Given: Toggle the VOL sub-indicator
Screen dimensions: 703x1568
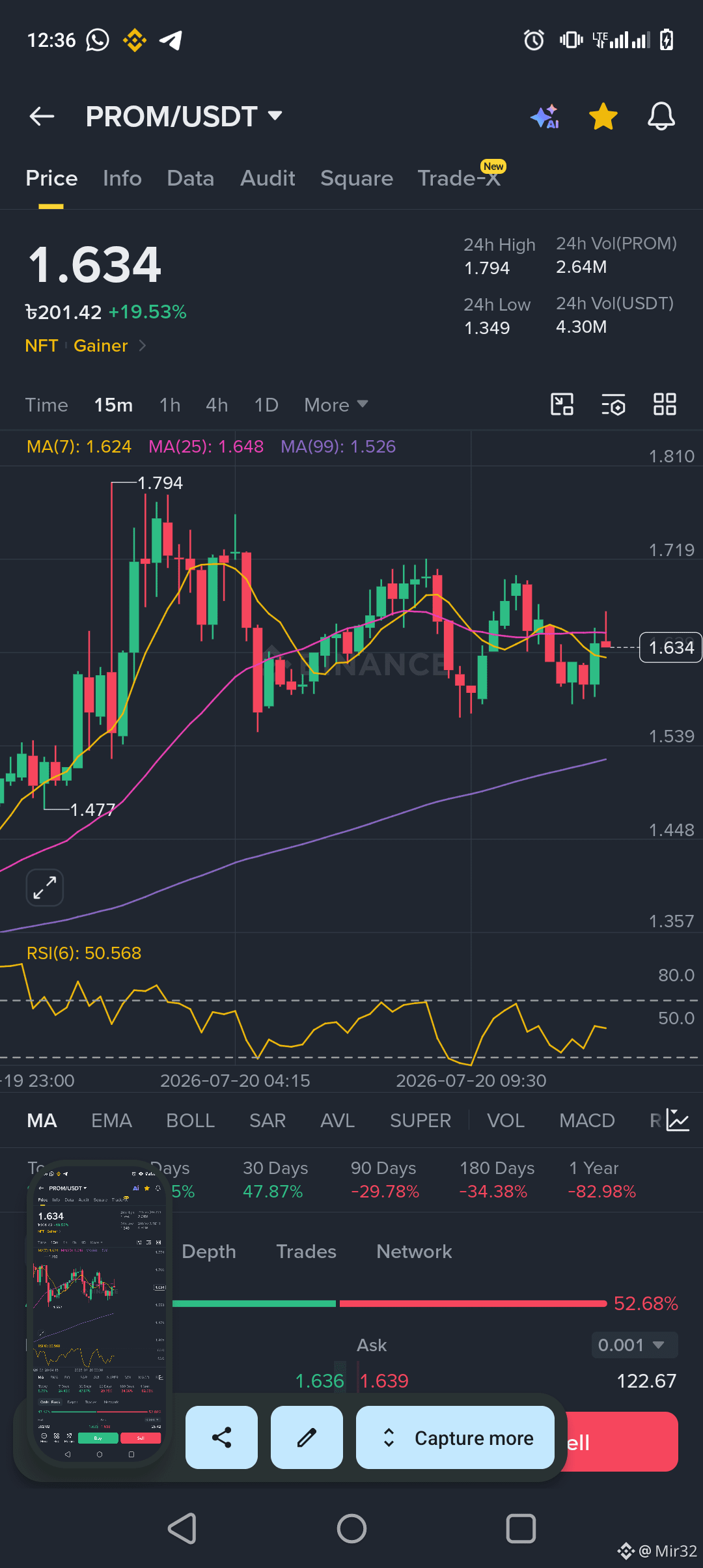Looking at the screenshot, I should click(506, 1121).
